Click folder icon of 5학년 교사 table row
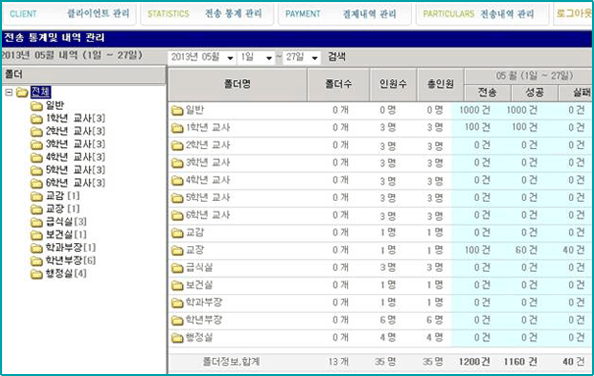 pos(177,198)
